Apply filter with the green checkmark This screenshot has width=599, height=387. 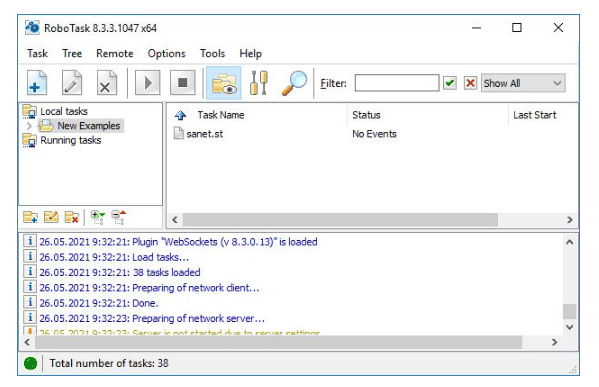pyautogui.click(x=450, y=83)
